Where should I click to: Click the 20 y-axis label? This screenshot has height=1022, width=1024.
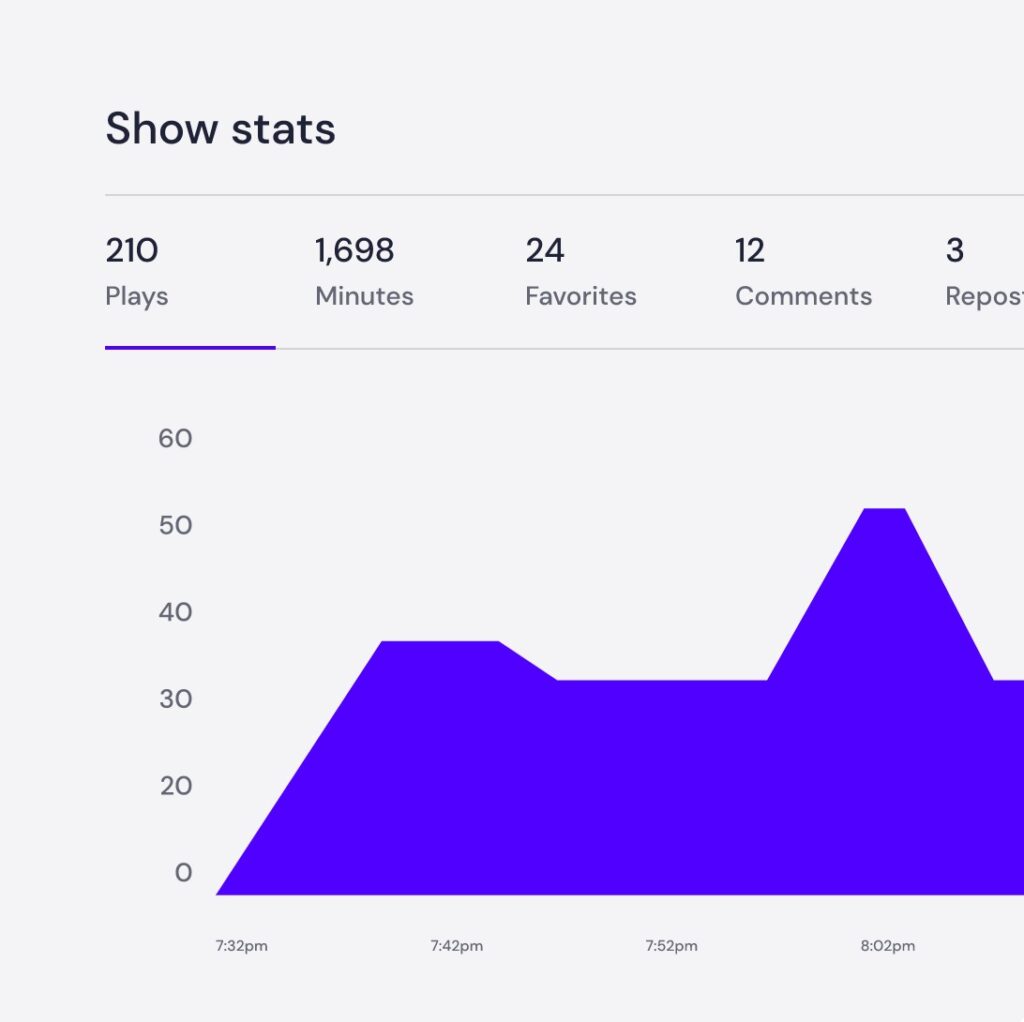(175, 785)
